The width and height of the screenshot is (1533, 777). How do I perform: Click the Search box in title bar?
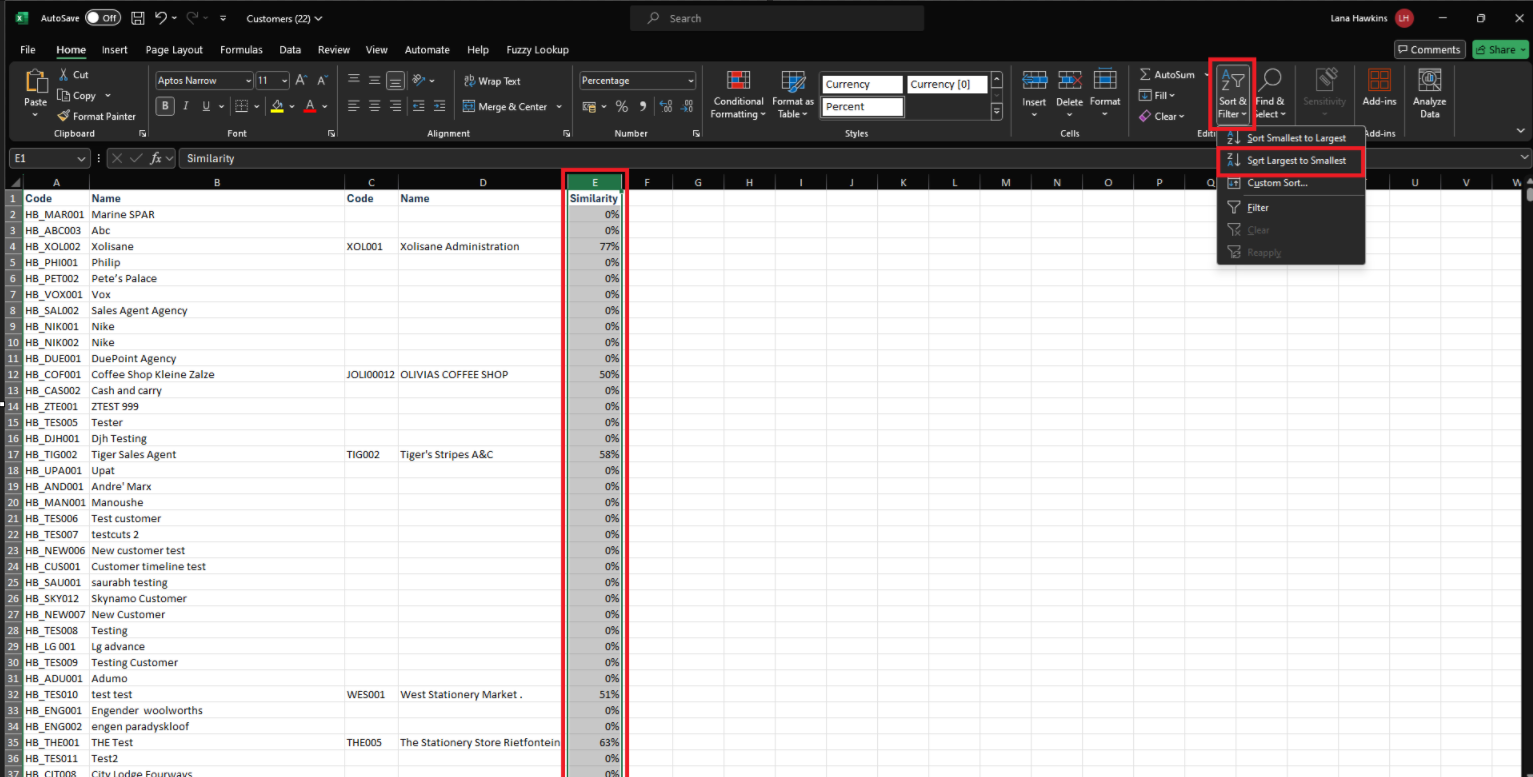[777, 18]
